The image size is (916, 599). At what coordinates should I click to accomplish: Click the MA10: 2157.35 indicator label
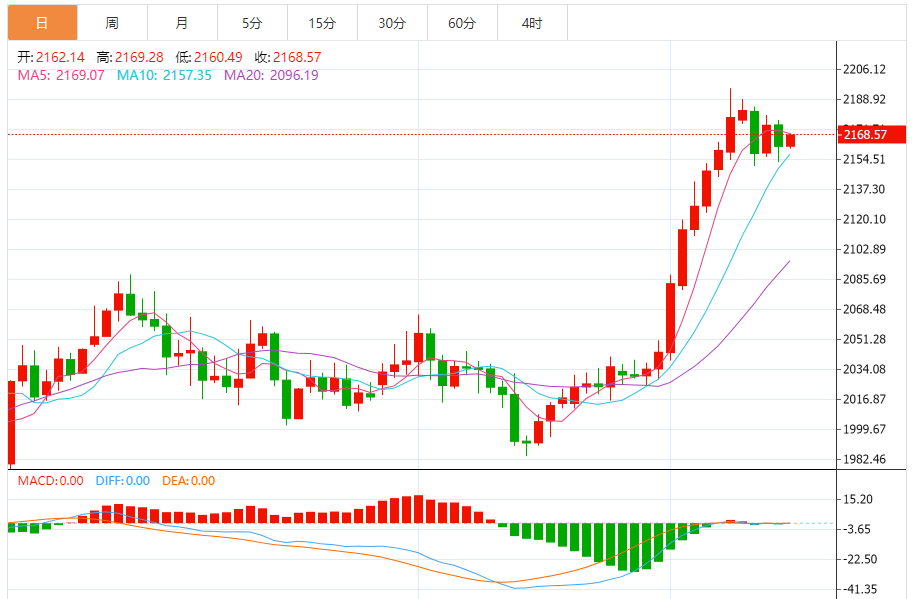point(164,75)
